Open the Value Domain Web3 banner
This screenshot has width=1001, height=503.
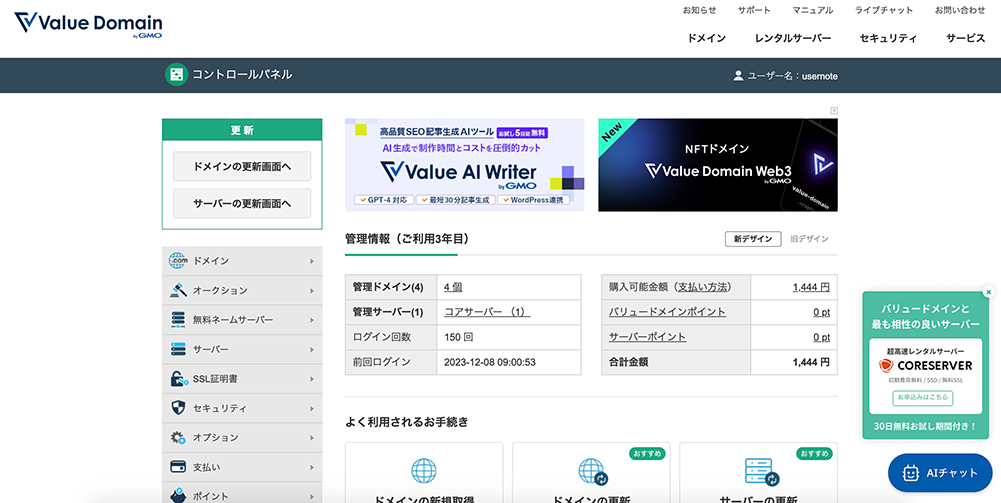click(718, 165)
